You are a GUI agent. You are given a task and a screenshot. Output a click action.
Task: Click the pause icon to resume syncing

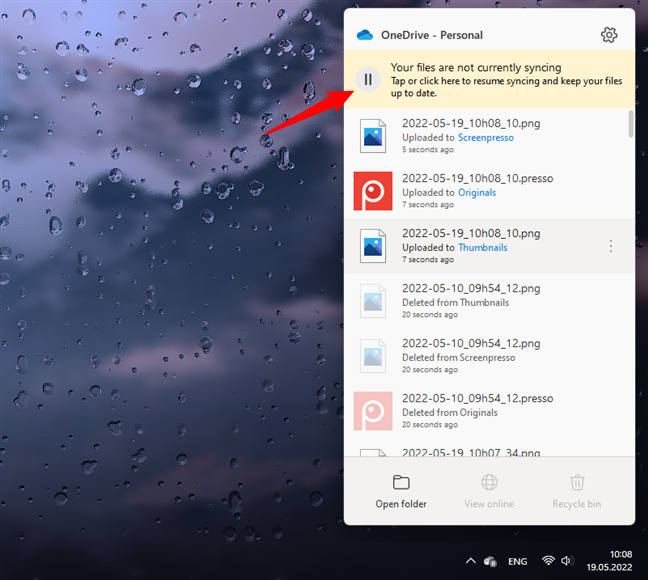pyautogui.click(x=368, y=79)
